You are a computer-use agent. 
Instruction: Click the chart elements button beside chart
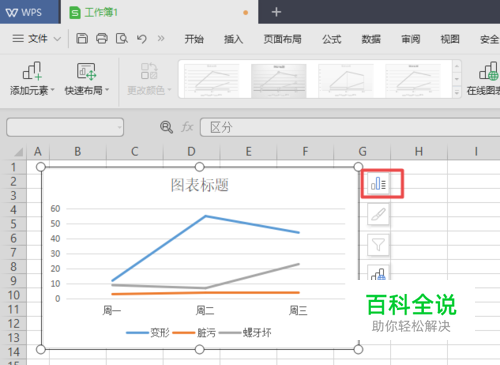point(378,184)
